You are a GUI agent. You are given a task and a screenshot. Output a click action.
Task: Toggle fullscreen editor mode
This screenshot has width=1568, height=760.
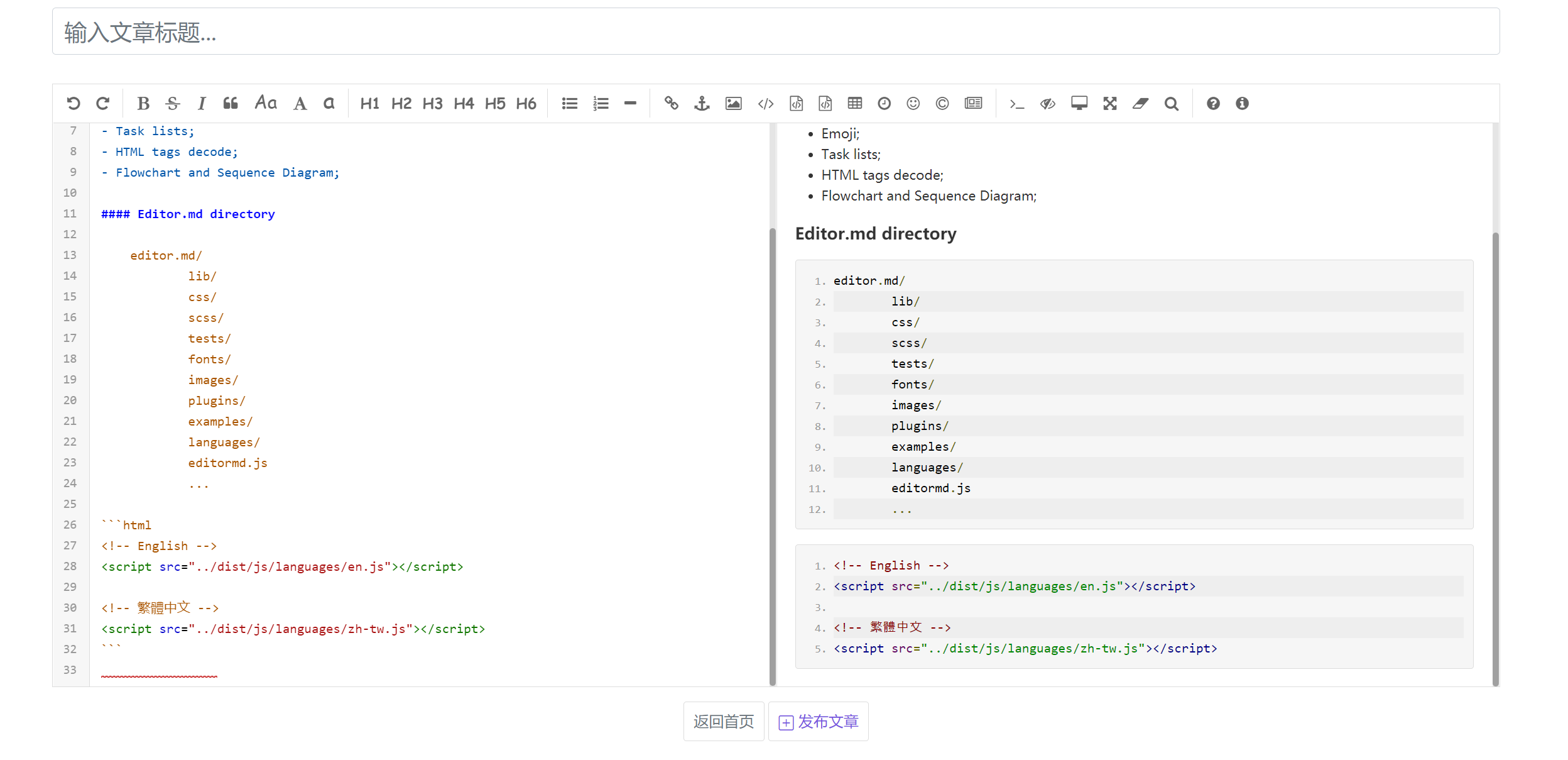pyautogui.click(x=1109, y=104)
